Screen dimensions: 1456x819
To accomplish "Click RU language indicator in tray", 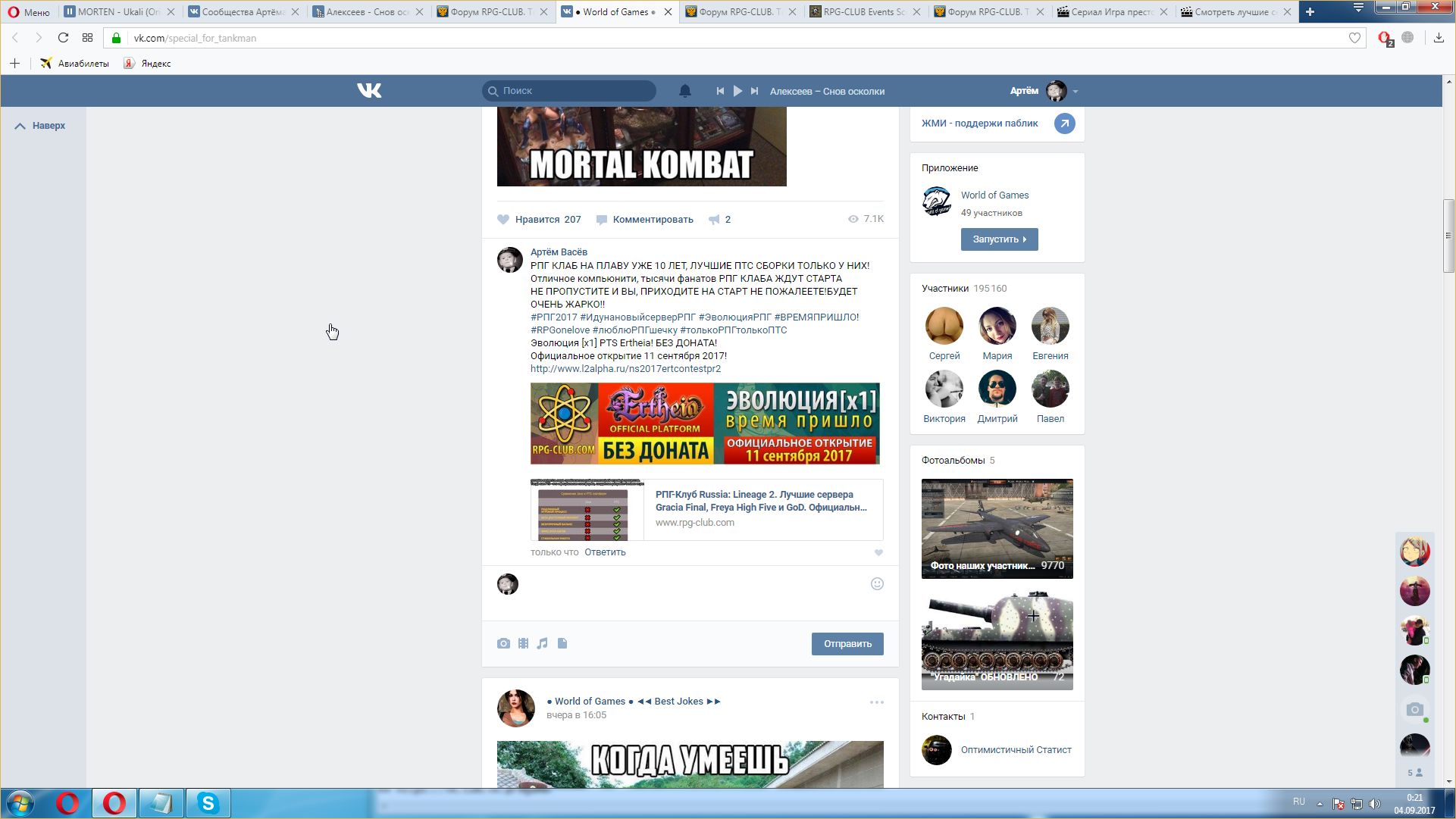I will 1299,802.
